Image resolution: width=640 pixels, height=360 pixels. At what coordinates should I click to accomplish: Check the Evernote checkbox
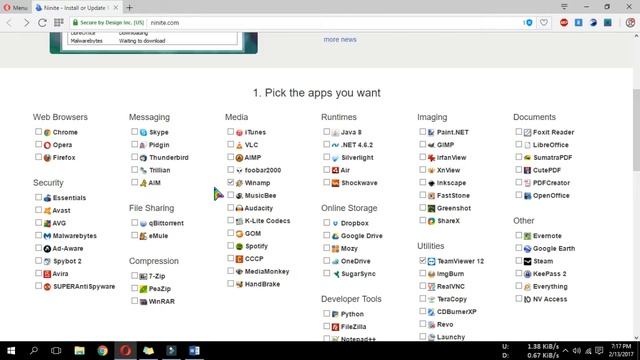point(519,235)
